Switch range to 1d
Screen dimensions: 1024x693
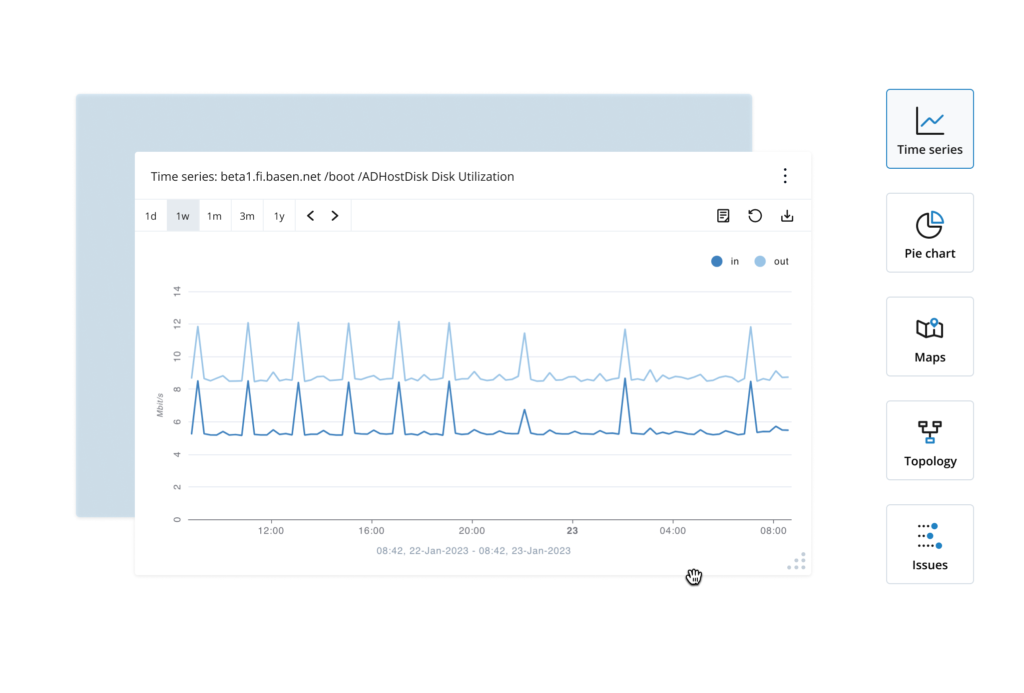coord(151,216)
